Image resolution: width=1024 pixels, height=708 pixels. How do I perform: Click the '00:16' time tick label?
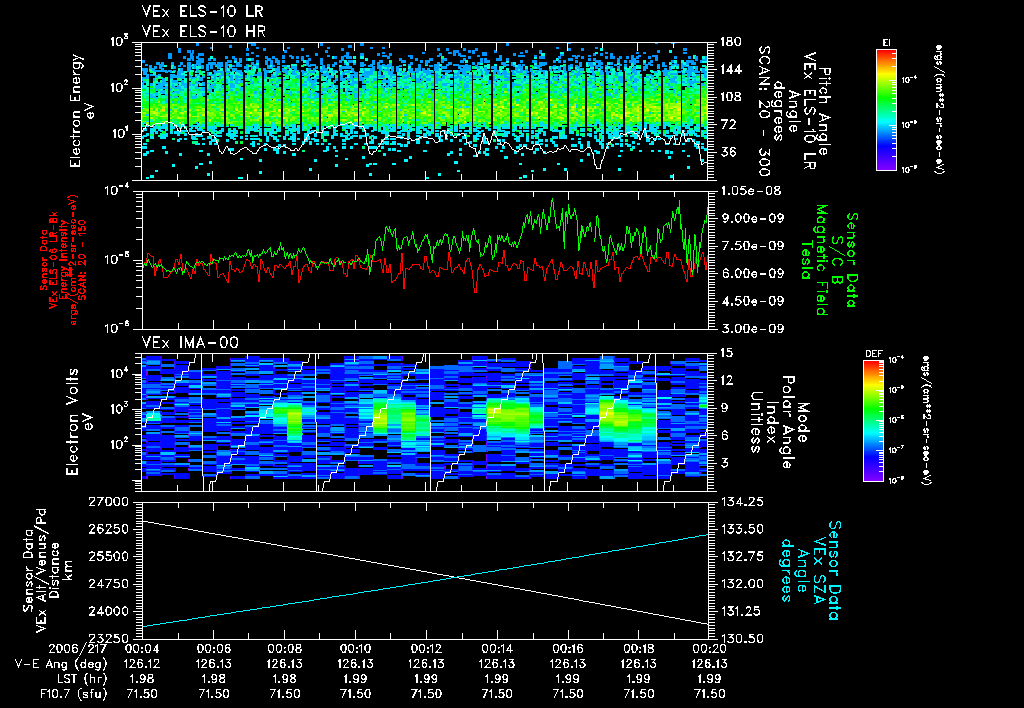click(568, 650)
